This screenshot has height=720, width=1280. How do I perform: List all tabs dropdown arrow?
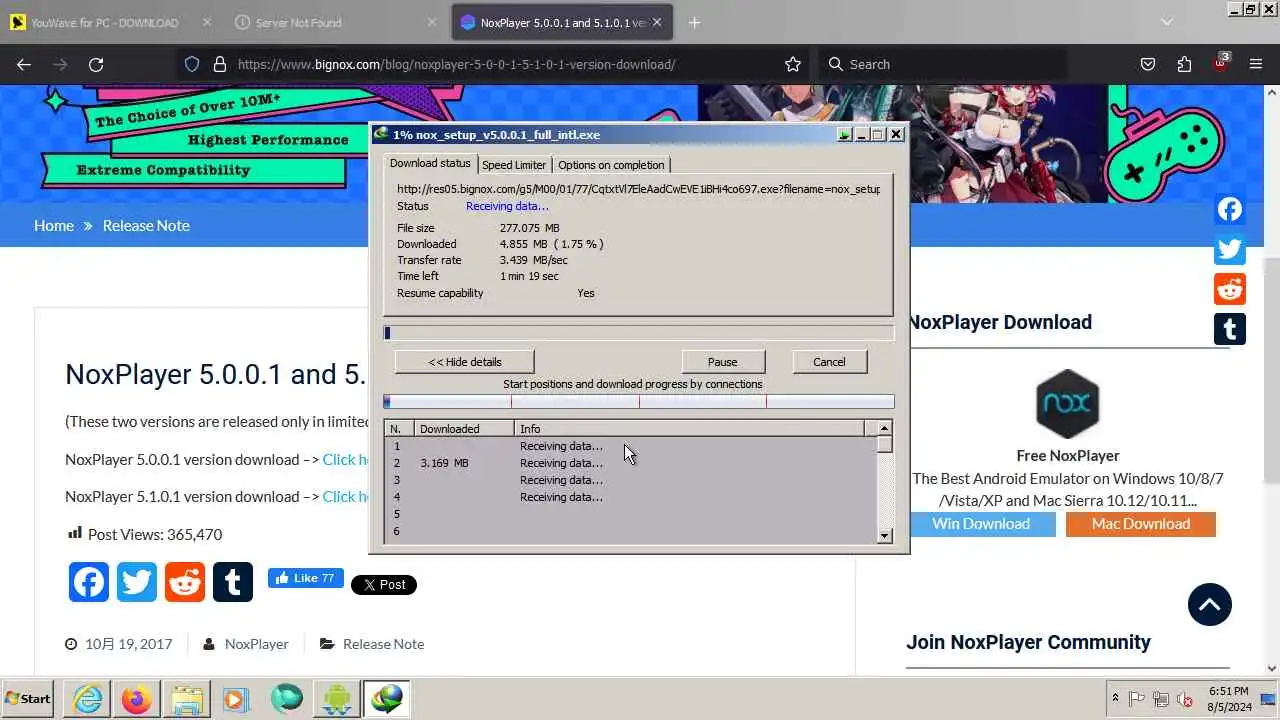pyautogui.click(x=1166, y=22)
